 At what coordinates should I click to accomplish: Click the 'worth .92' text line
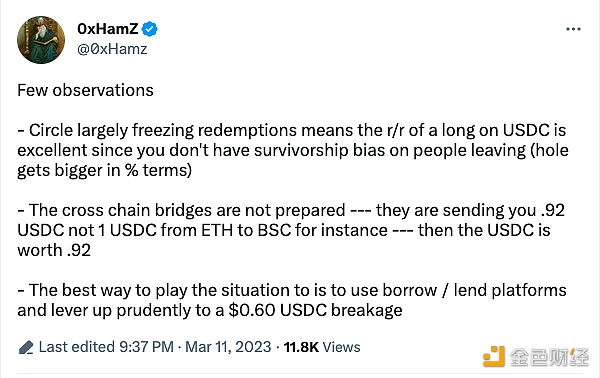[54, 250]
